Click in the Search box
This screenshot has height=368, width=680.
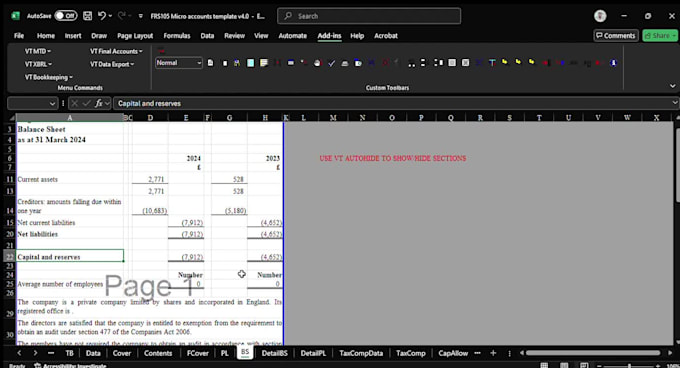tap(369, 16)
